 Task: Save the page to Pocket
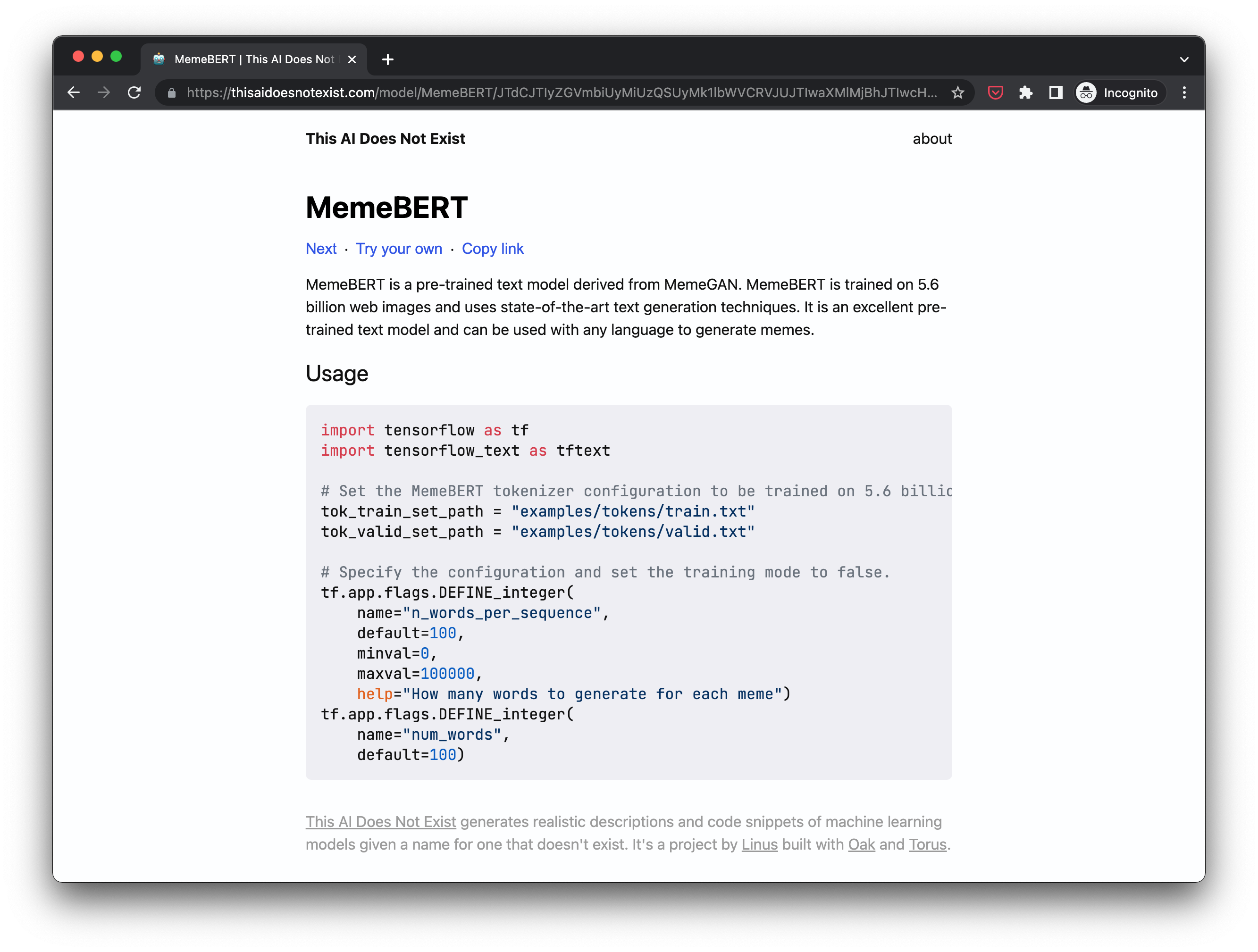(x=996, y=92)
